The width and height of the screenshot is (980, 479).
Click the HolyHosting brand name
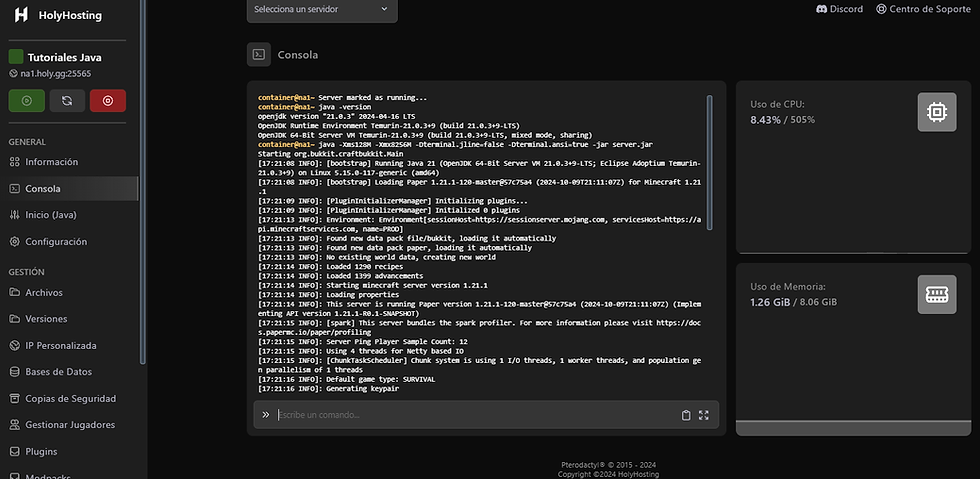(70, 16)
